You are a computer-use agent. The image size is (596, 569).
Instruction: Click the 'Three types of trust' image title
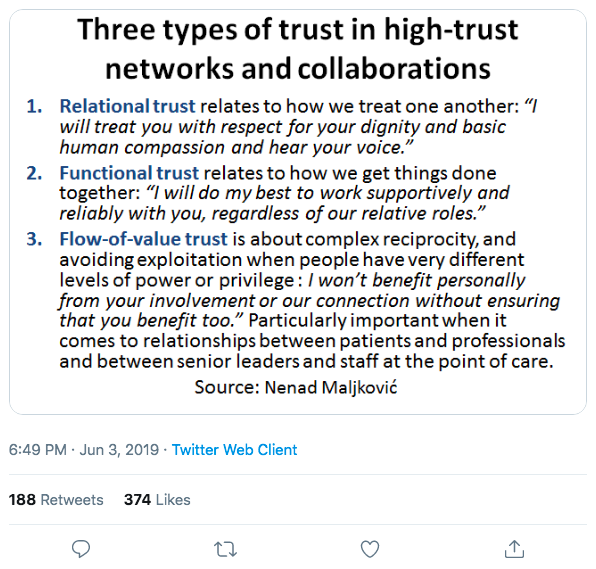[x=298, y=49]
